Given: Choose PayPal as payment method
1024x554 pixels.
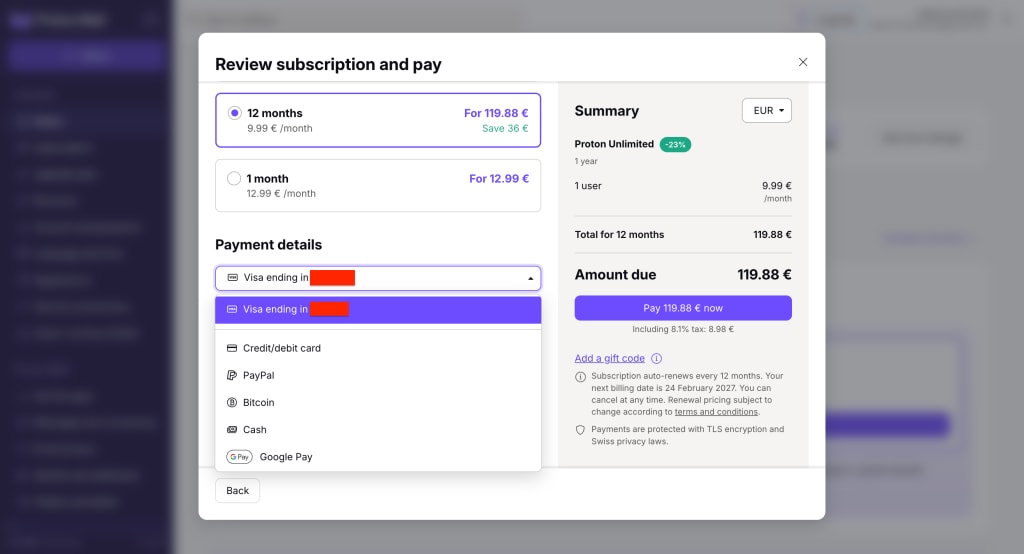Looking at the screenshot, I should [x=378, y=376].
